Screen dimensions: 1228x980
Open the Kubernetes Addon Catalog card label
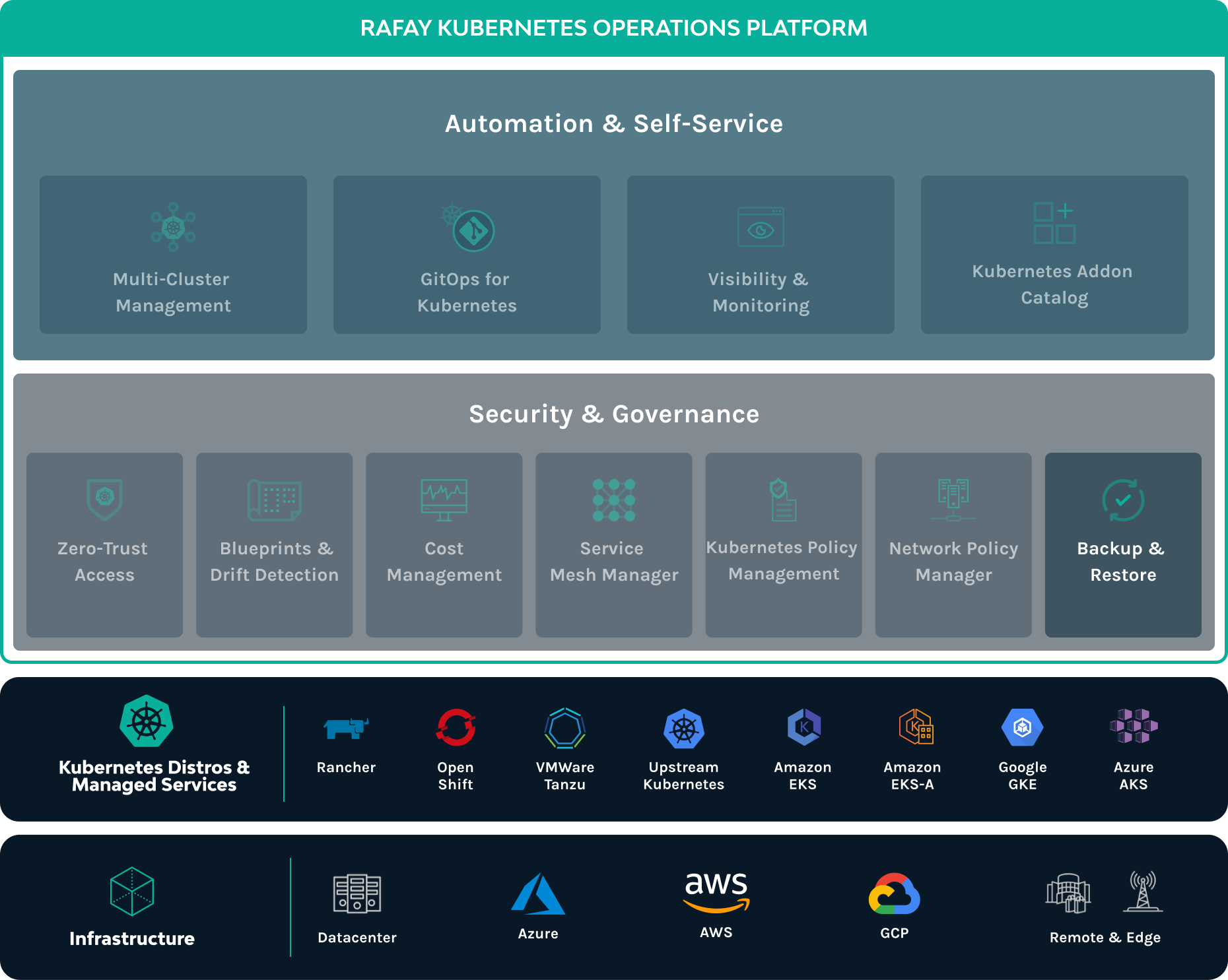click(x=1054, y=284)
